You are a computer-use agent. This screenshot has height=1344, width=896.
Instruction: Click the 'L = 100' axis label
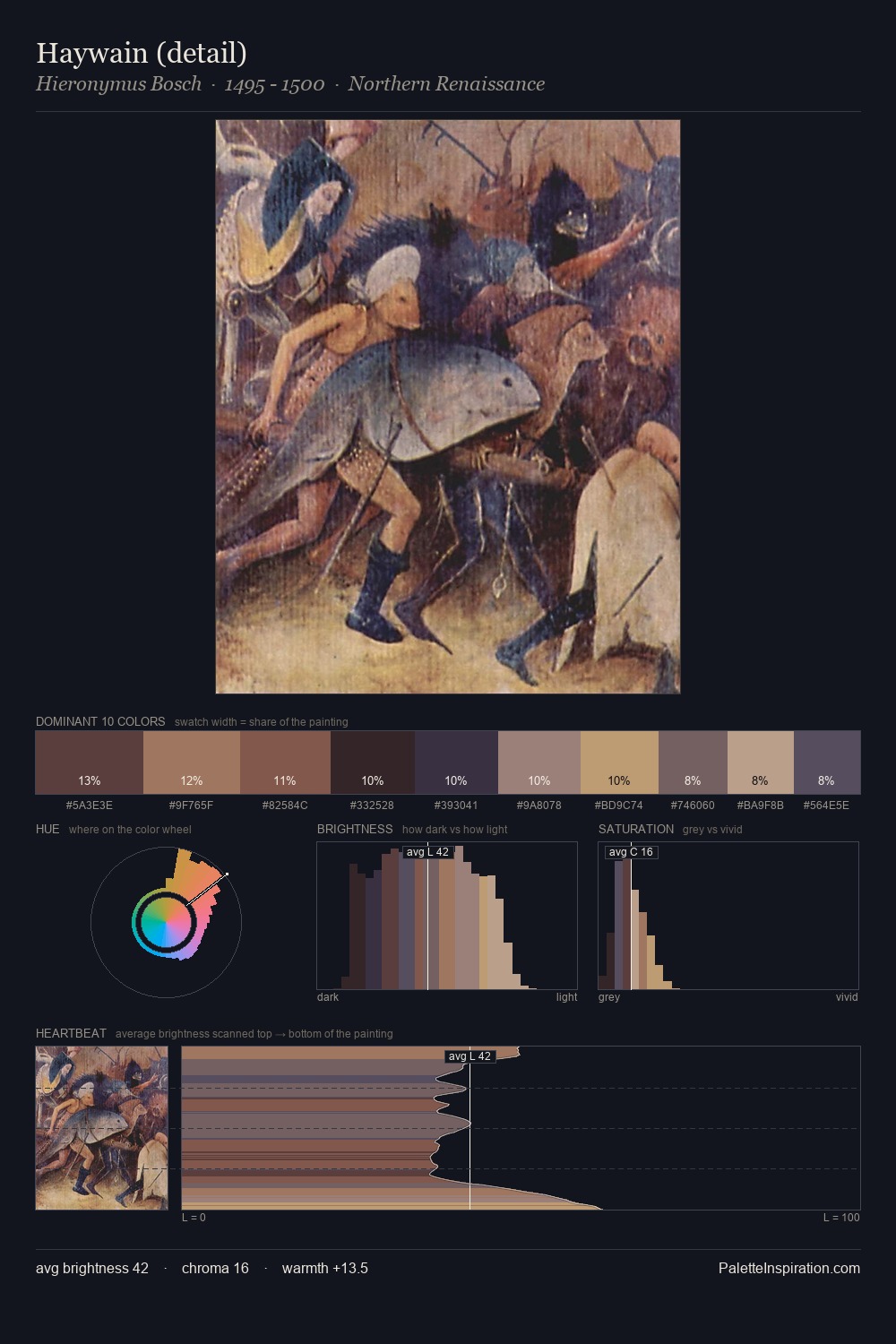coord(841,1217)
